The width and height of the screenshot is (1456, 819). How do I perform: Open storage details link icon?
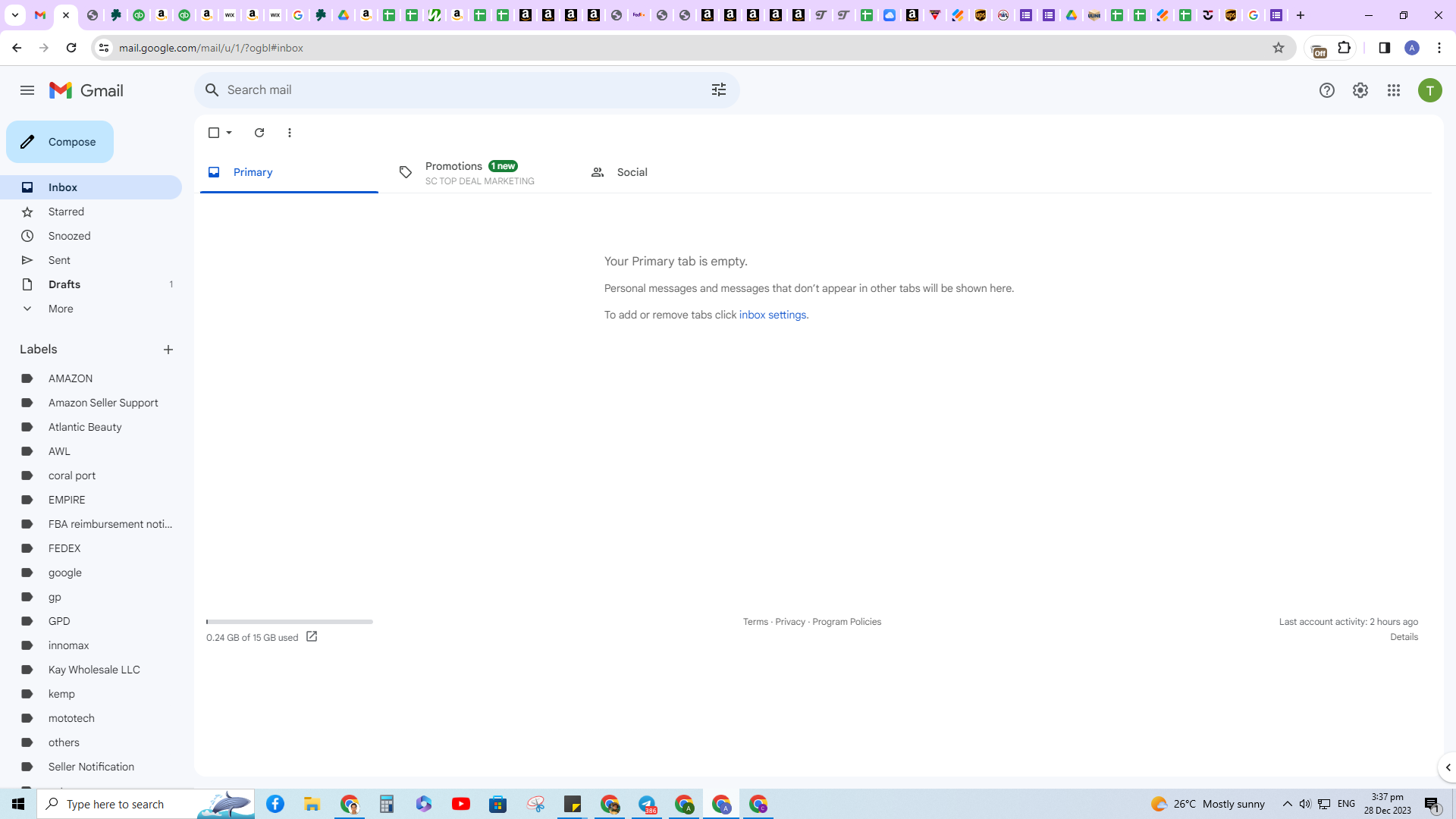312,637
